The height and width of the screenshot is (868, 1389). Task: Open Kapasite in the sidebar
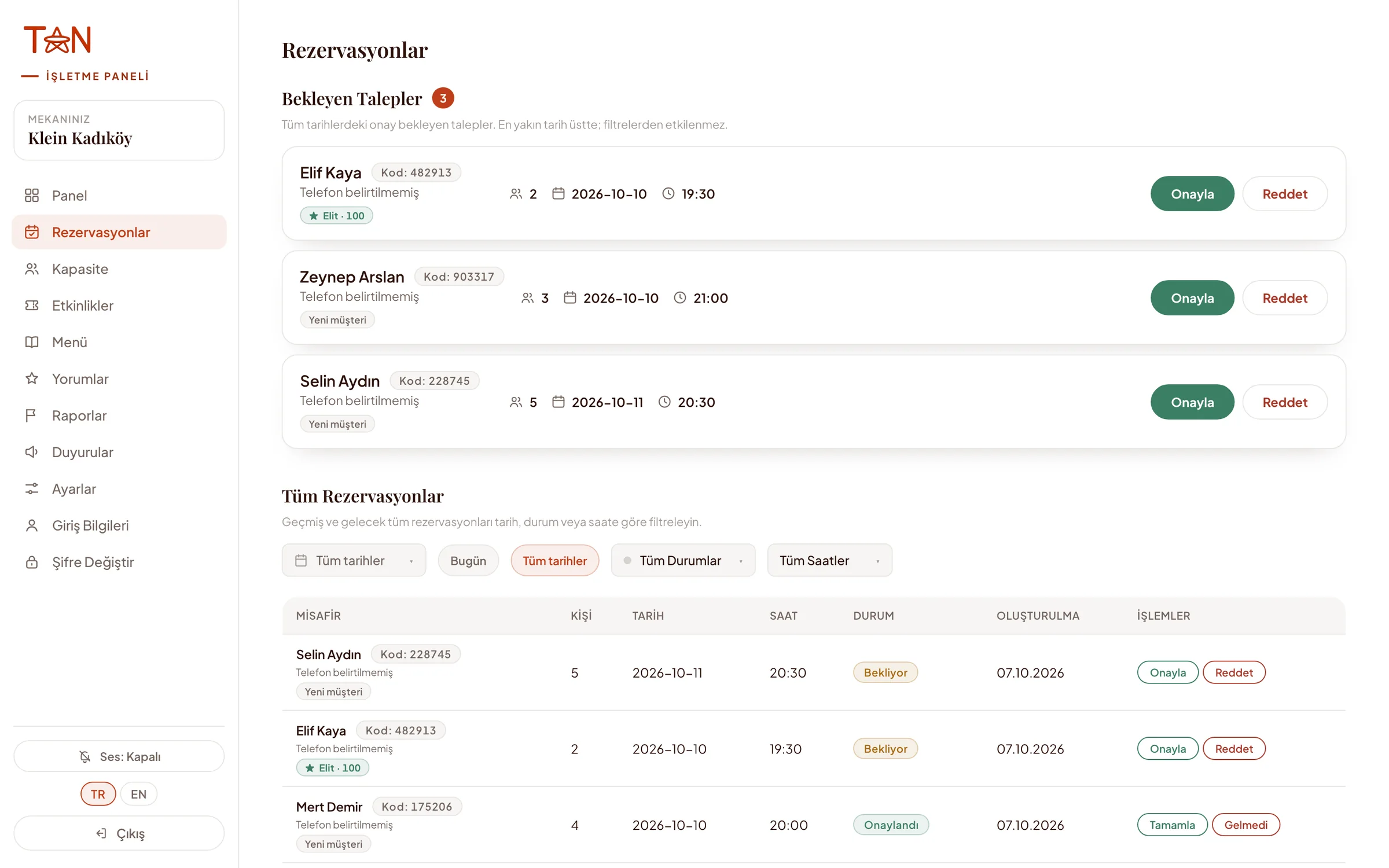click(119, 269)
